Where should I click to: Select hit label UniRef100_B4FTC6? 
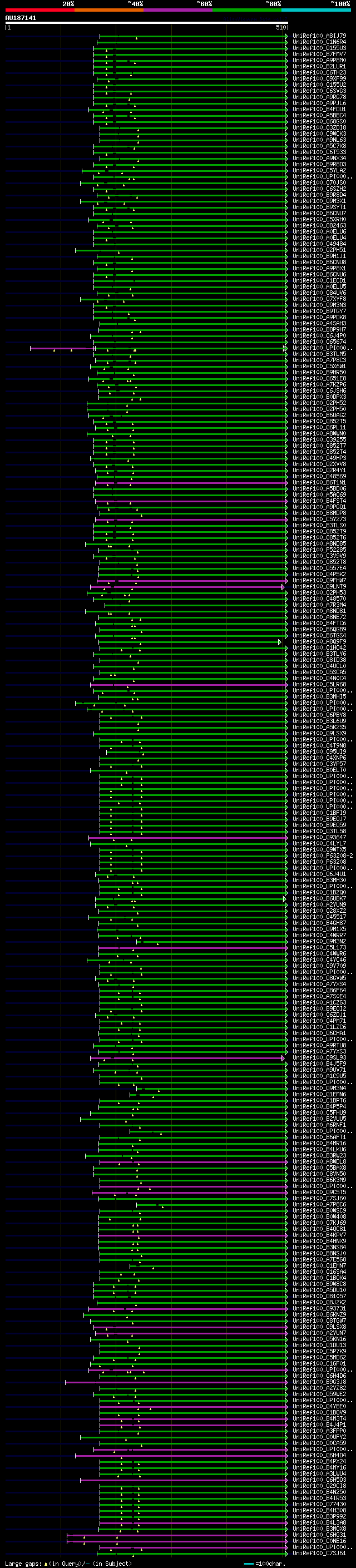tap(319, 624)
